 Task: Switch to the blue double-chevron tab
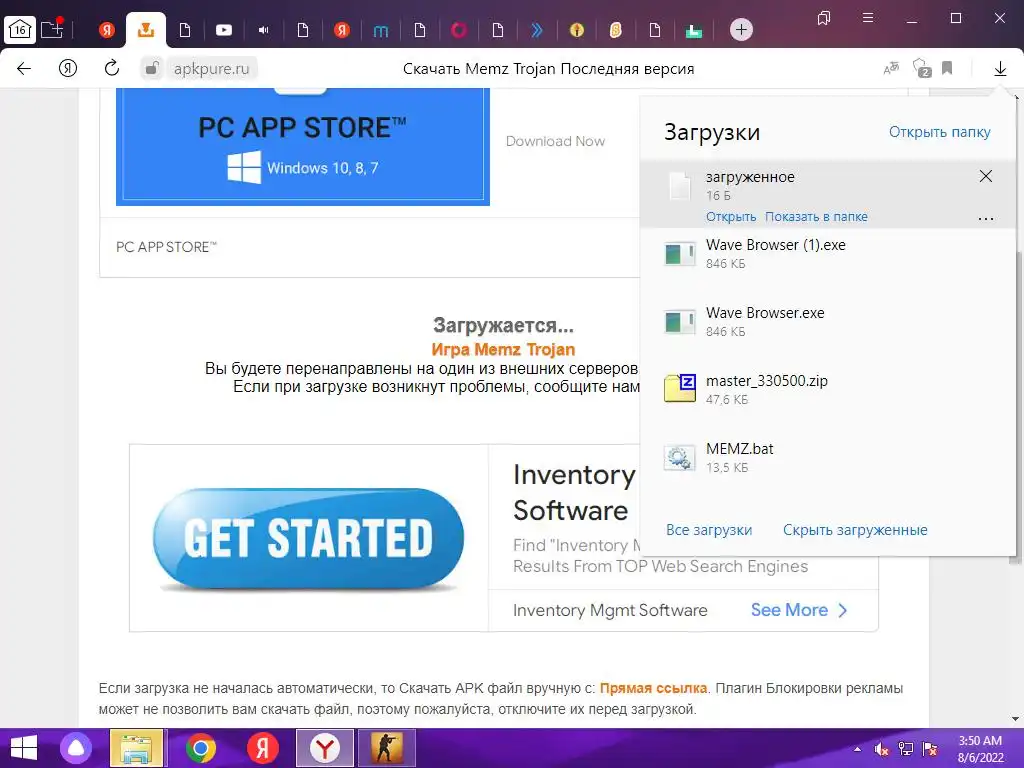coord(537,30)
